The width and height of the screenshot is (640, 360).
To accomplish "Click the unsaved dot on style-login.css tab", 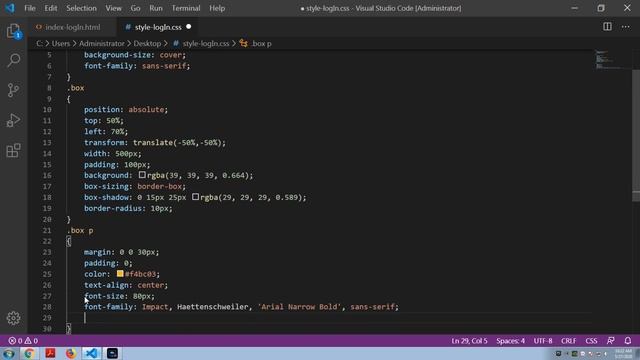I will pos(189,27).
